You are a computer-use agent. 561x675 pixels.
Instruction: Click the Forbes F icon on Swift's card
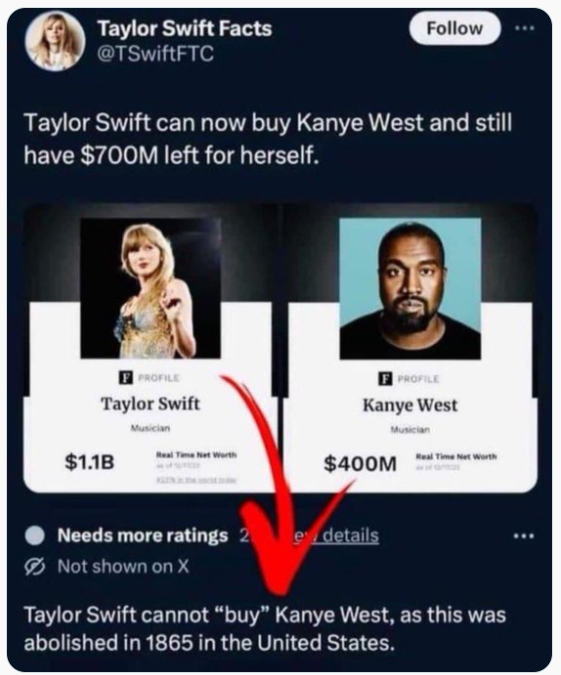click(125, 378)
